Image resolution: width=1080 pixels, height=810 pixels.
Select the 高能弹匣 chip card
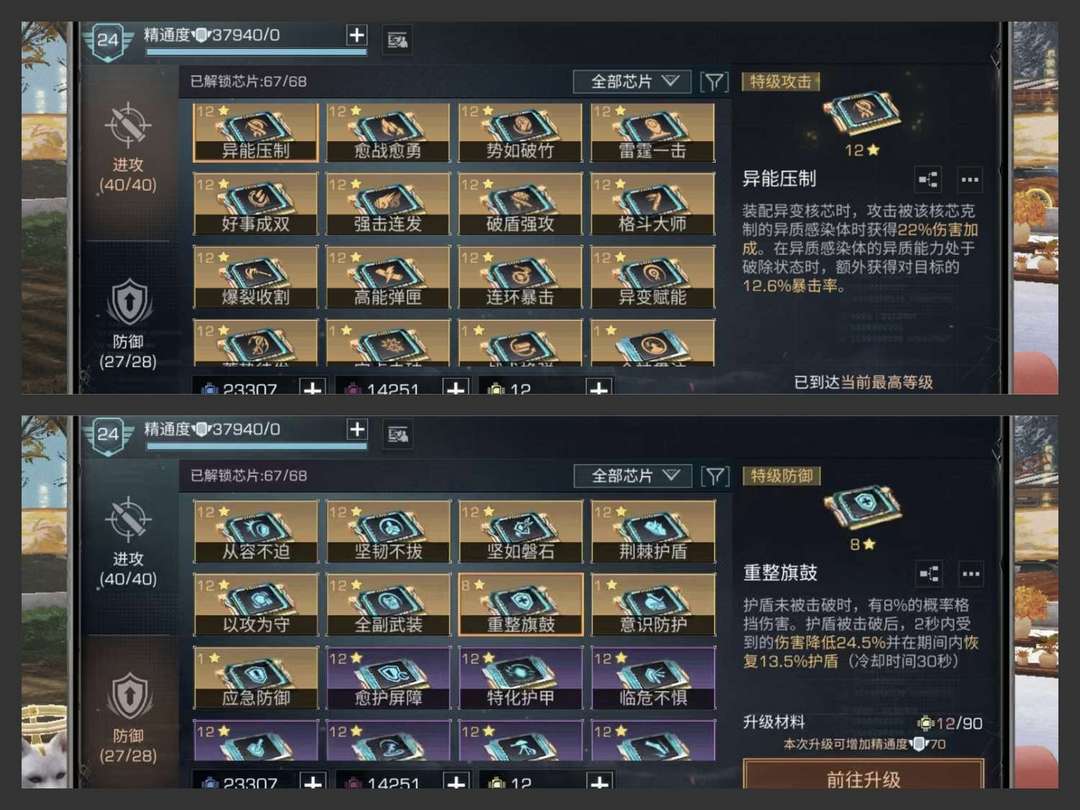click(388, 278)
